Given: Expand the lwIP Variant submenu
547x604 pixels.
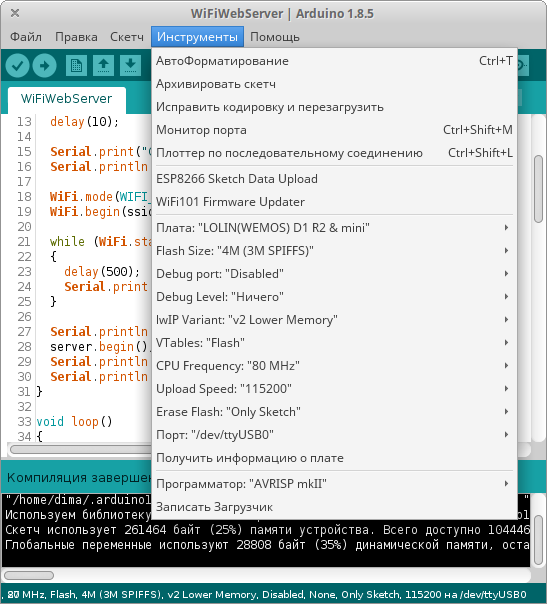Looking at the screenshot, I should 334,320.
